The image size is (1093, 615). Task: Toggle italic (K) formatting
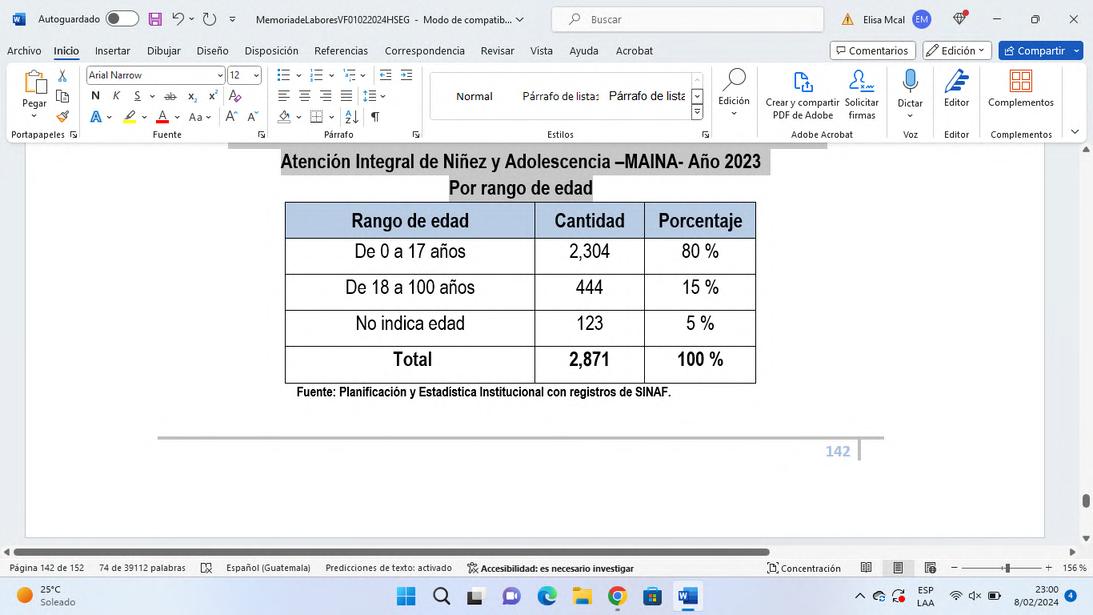click(x=116, y=96)
